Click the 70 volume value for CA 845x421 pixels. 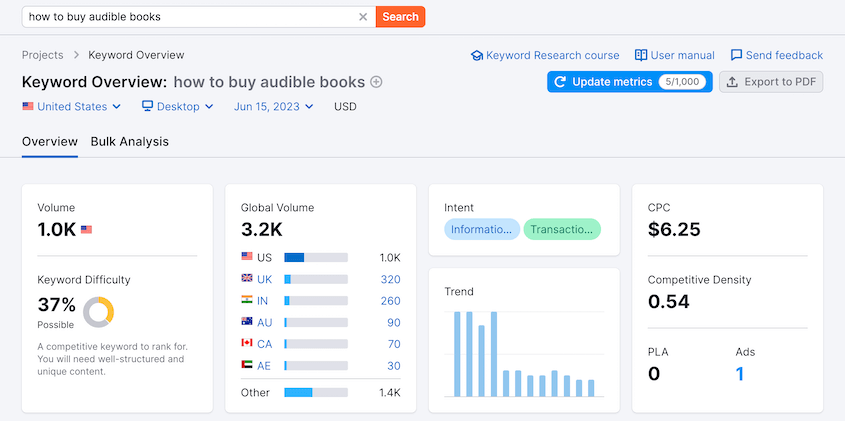click(394, 344)
